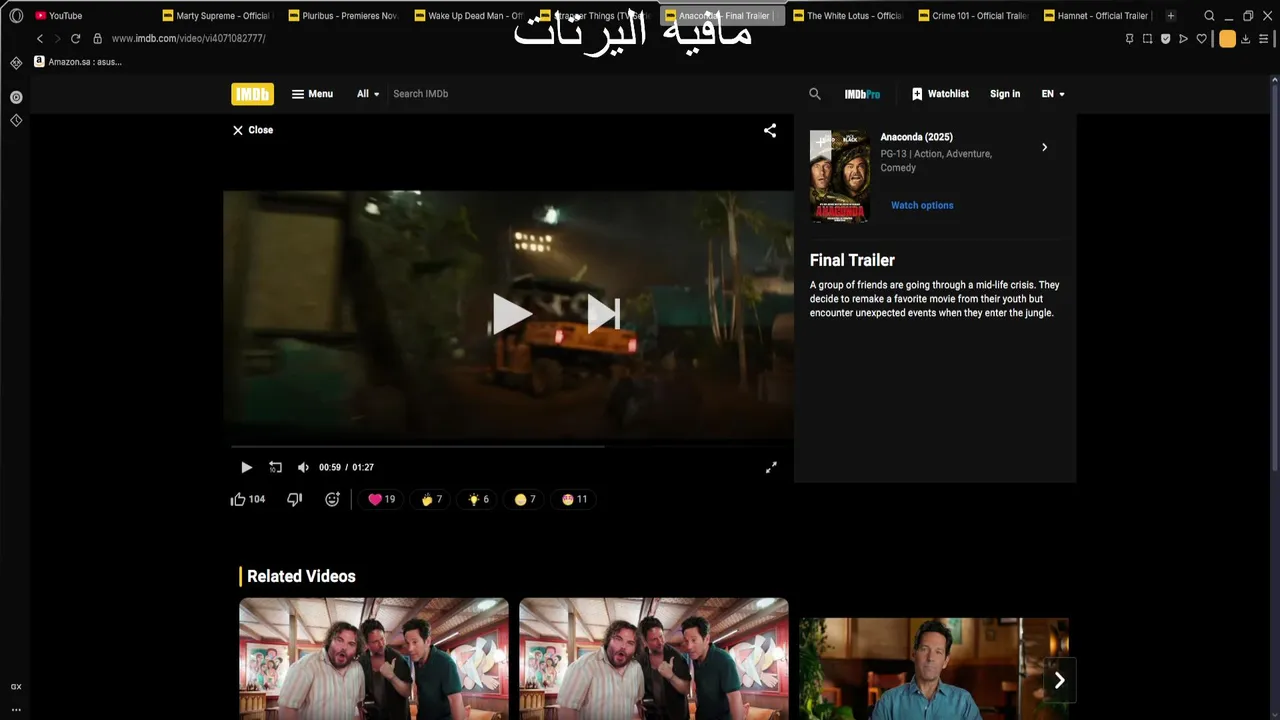Switch to Wake Up Dead Man tab

(x=470, y=16)
